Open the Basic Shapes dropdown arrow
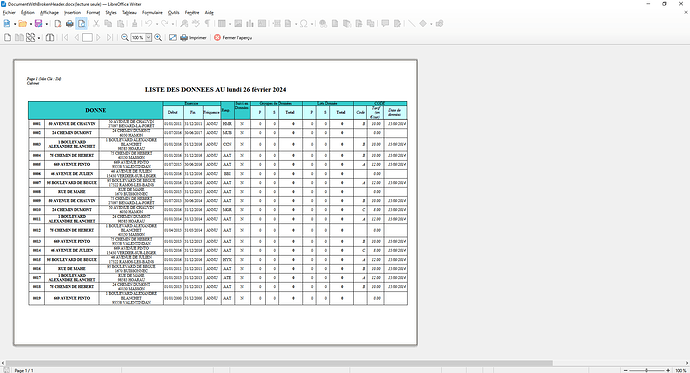 click(431, 24)
